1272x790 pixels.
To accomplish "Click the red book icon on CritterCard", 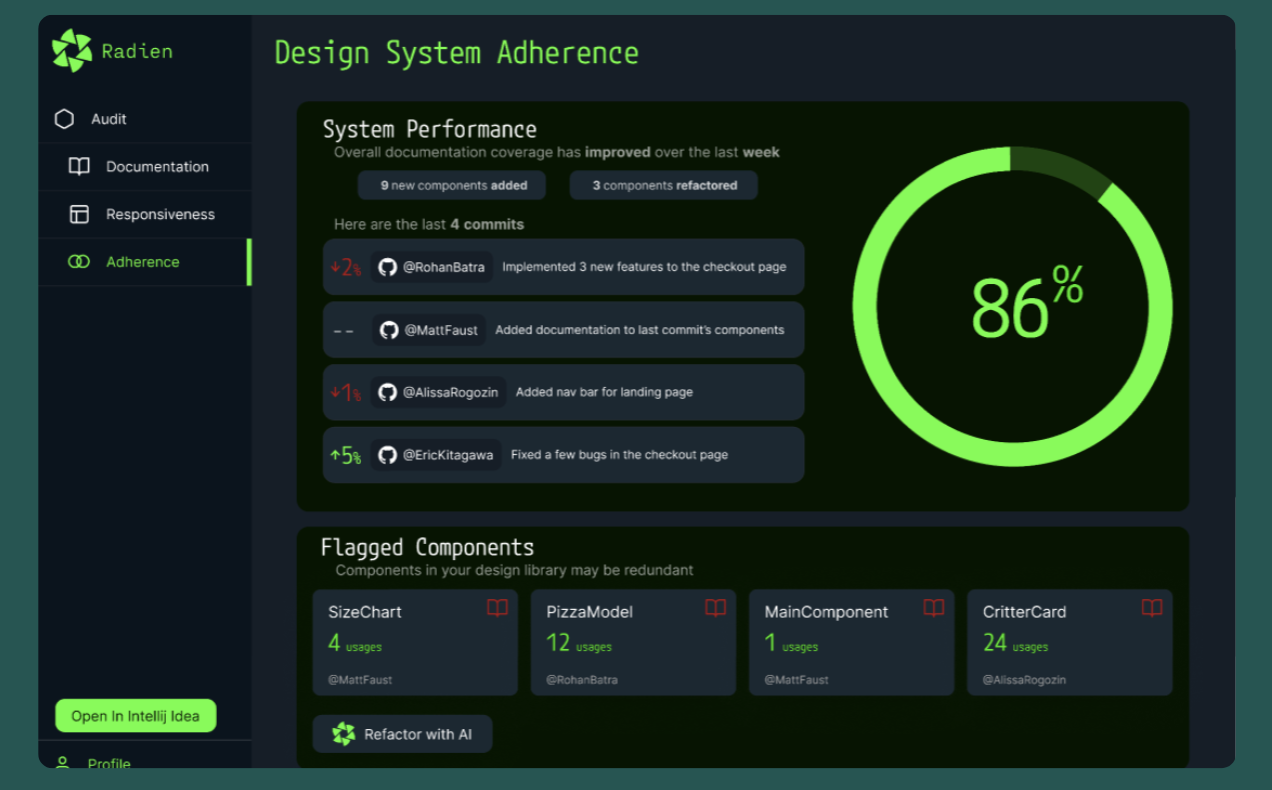I will 1151,608.
